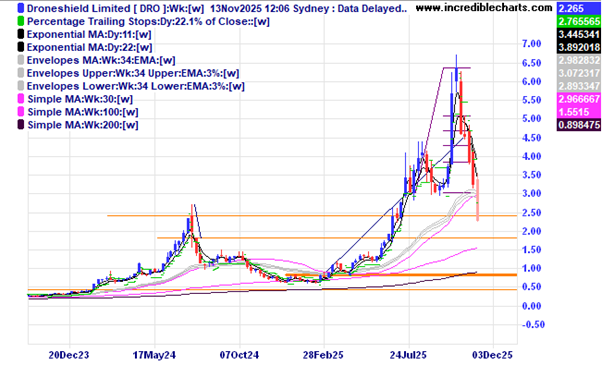
Task: Select Envelopes Lower Wk:34 3% legend entry
Action: coord(136,86)
